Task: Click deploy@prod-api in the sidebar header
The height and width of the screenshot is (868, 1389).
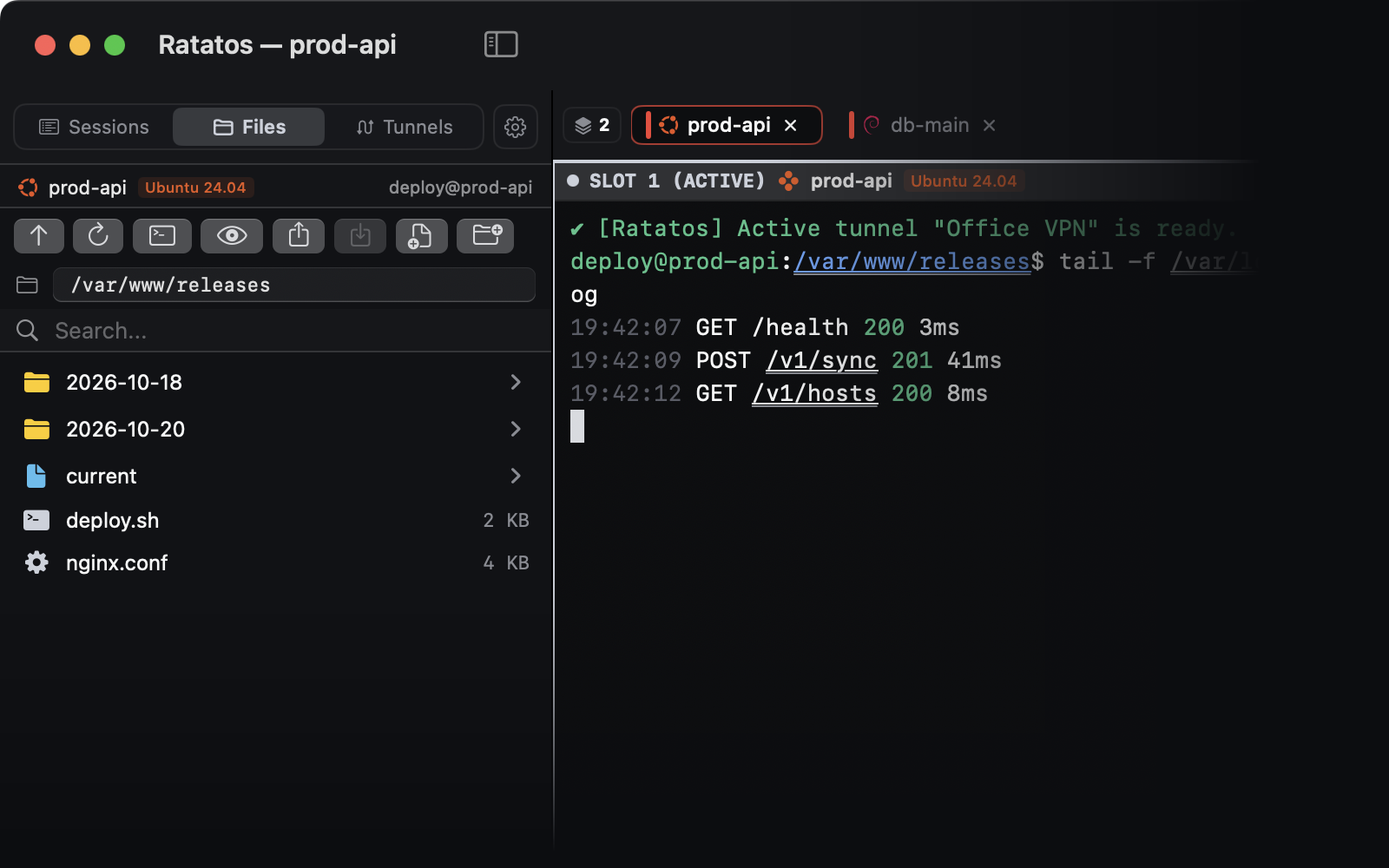Action: (x=460, y=187)
